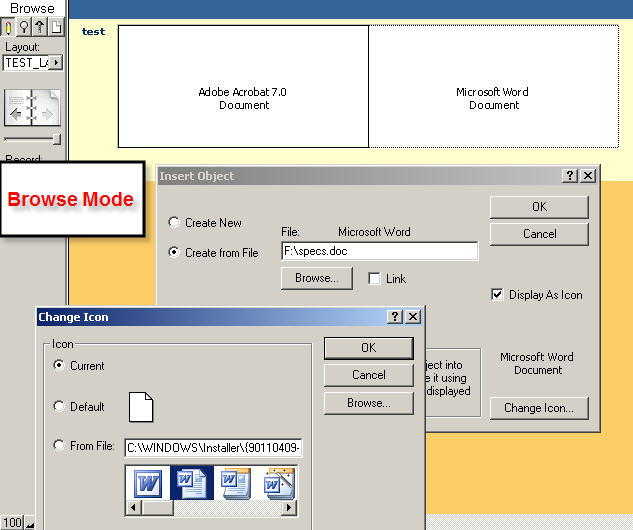Click the 'test' field label
Screen dimensions: 633x530
(93, 31)
